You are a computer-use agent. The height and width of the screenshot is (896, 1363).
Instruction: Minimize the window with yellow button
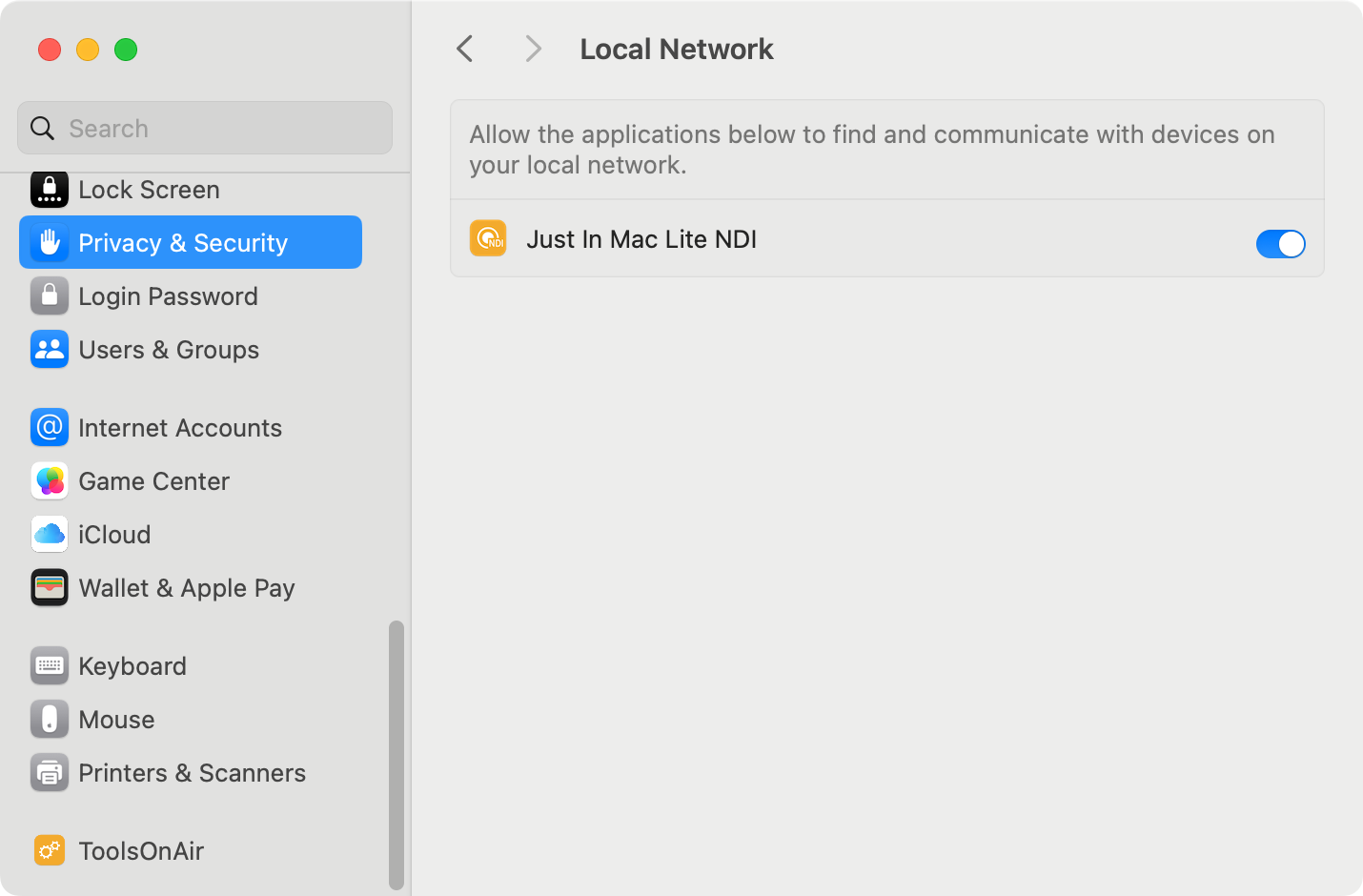88,50
